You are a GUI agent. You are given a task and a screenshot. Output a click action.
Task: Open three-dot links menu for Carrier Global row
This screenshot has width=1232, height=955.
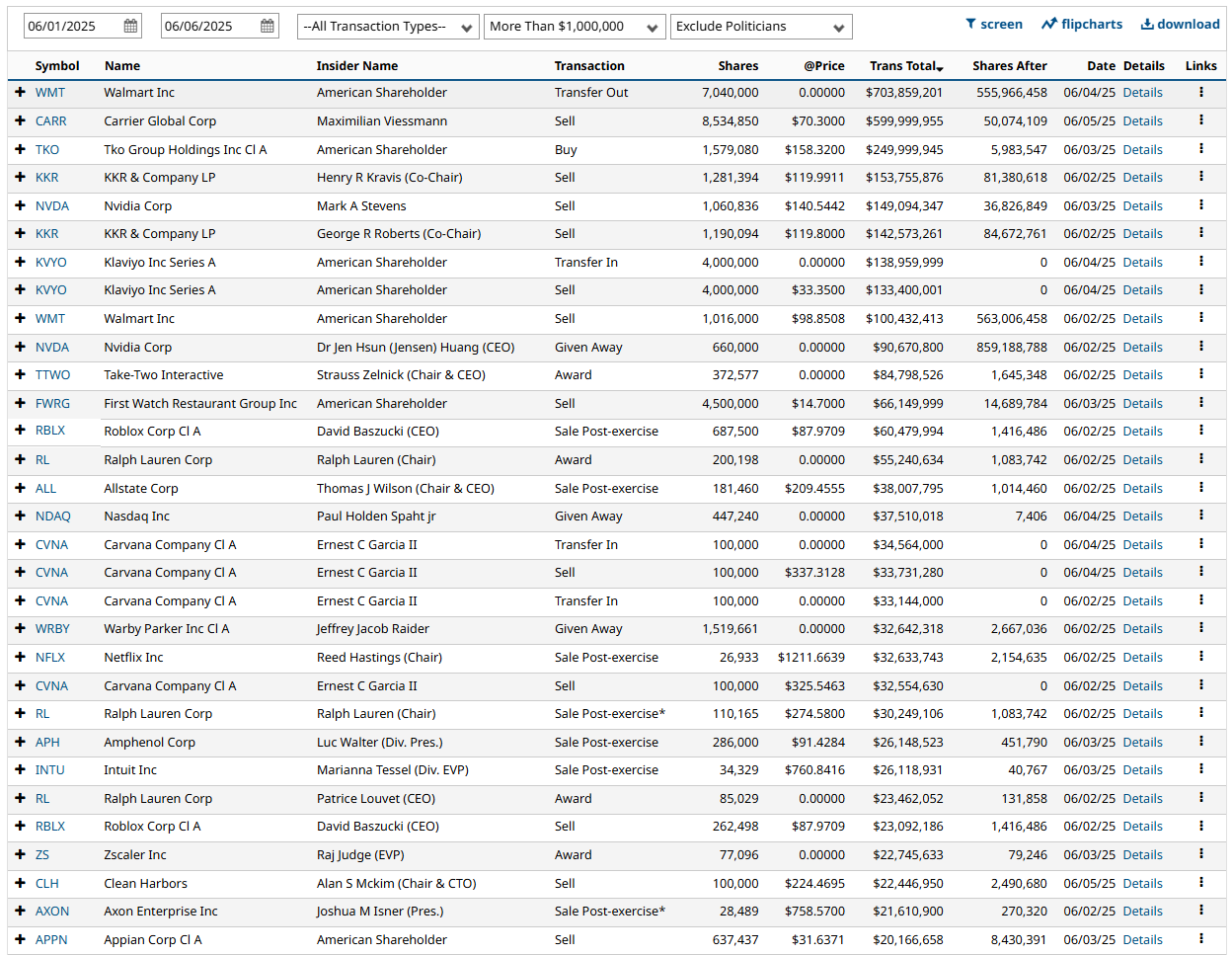click(x=1201, y=120)
